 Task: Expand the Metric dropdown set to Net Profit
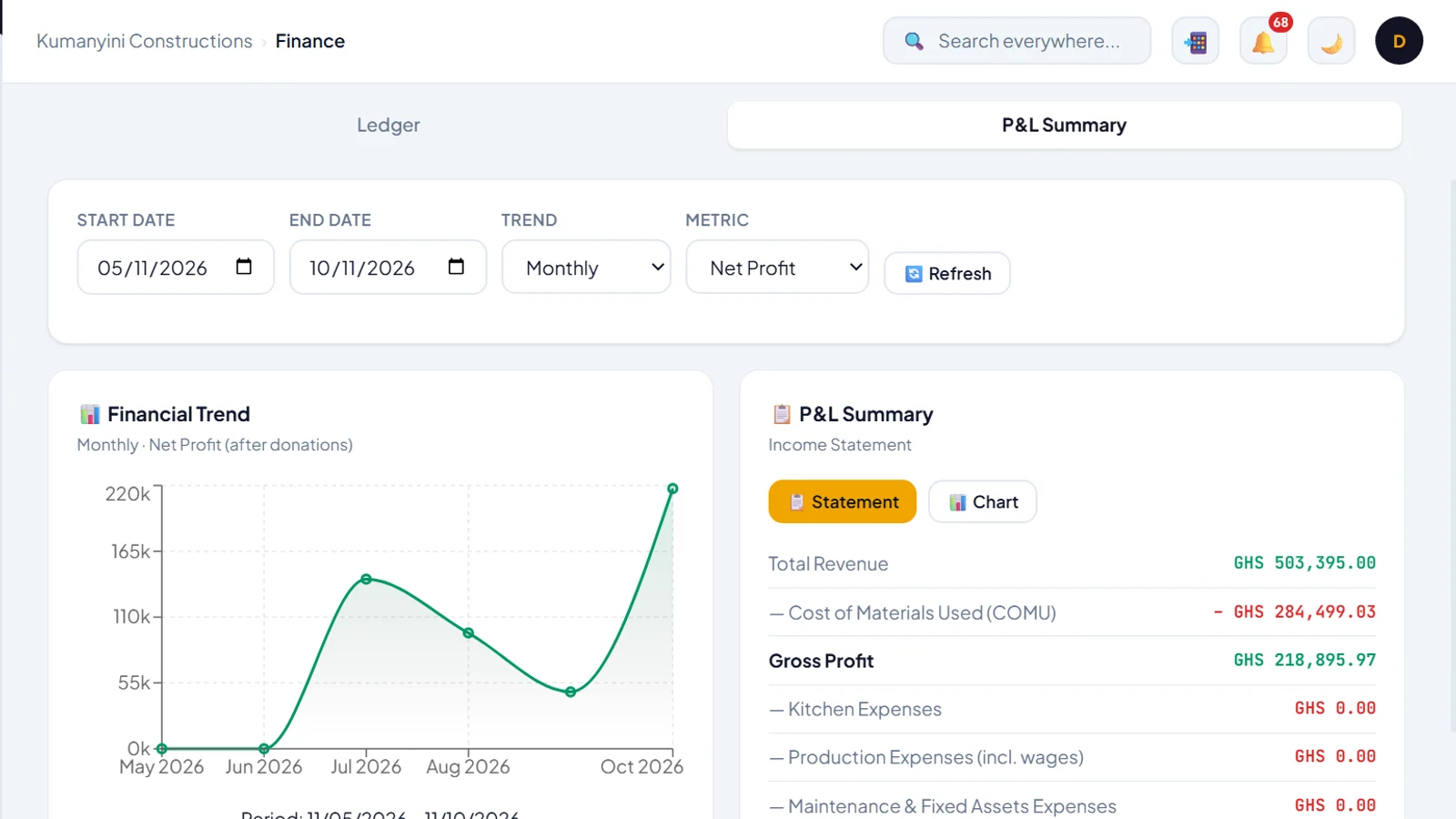777,267
